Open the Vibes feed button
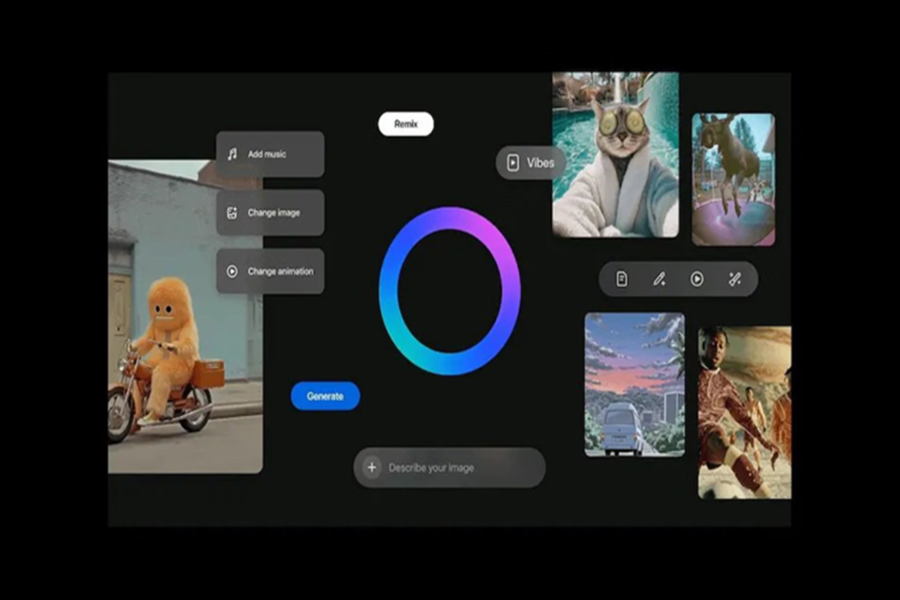 (x=531, y=163)
